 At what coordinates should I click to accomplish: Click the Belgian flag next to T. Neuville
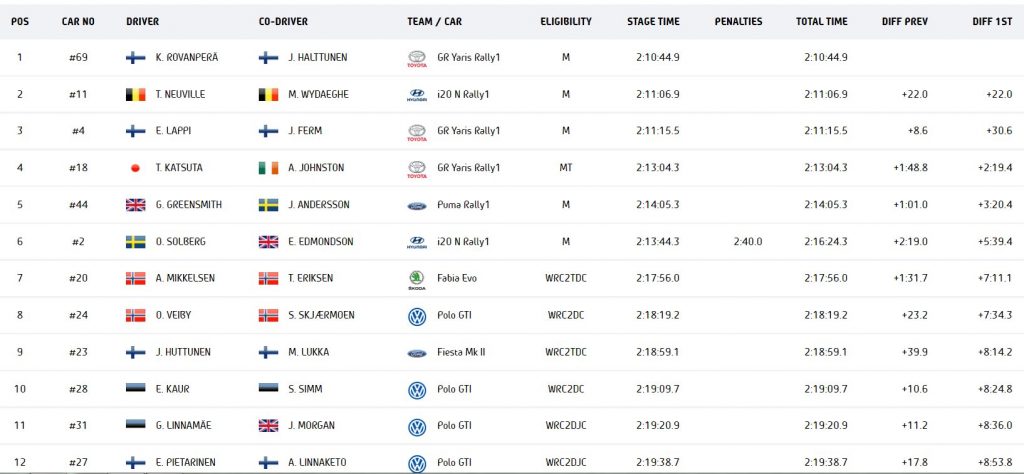136,95
